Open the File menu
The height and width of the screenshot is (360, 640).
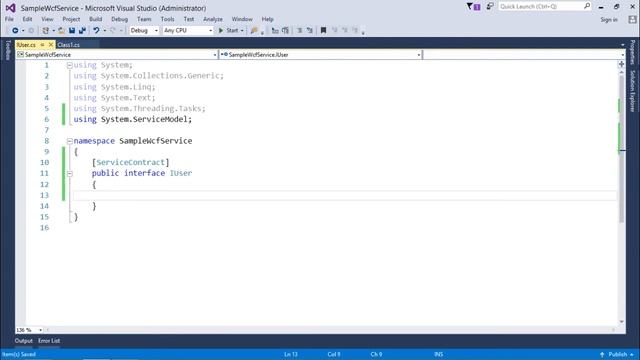pos(9,19)
